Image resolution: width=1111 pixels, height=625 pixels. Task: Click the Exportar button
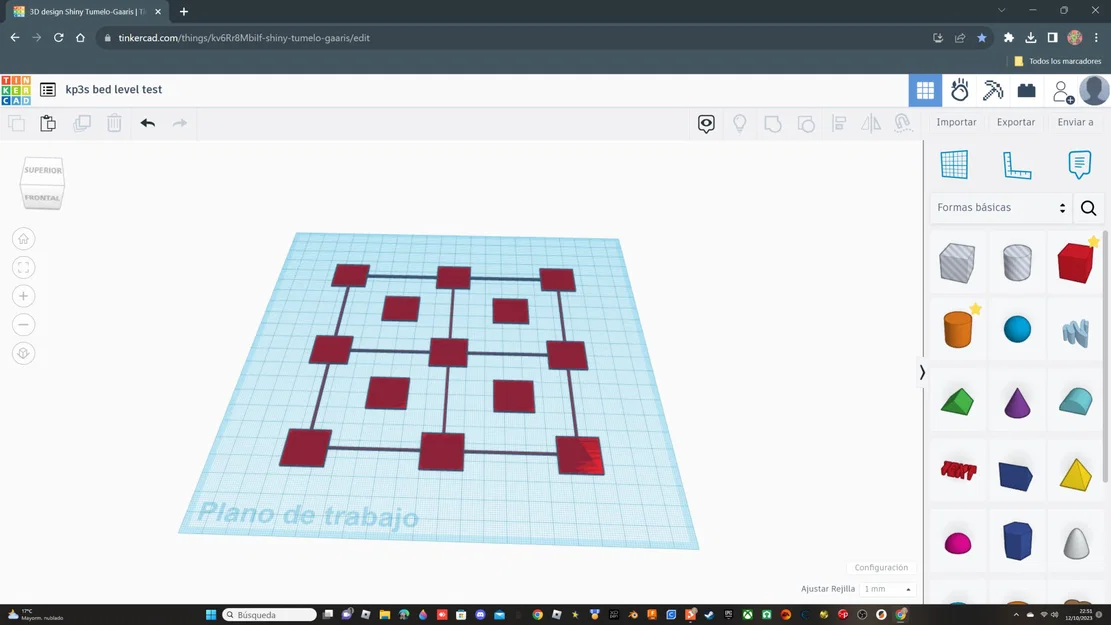pyautogui.click(x=1015, y=122)
